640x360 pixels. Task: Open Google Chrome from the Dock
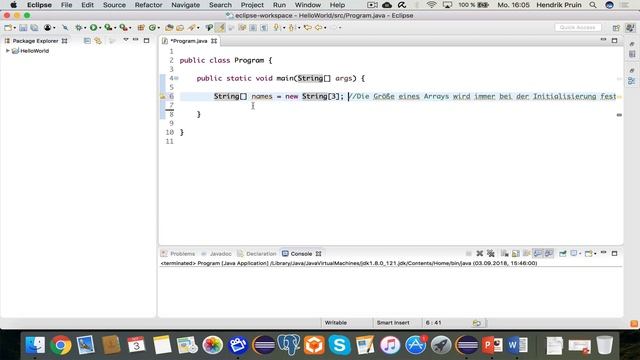[x=61, y=345]
